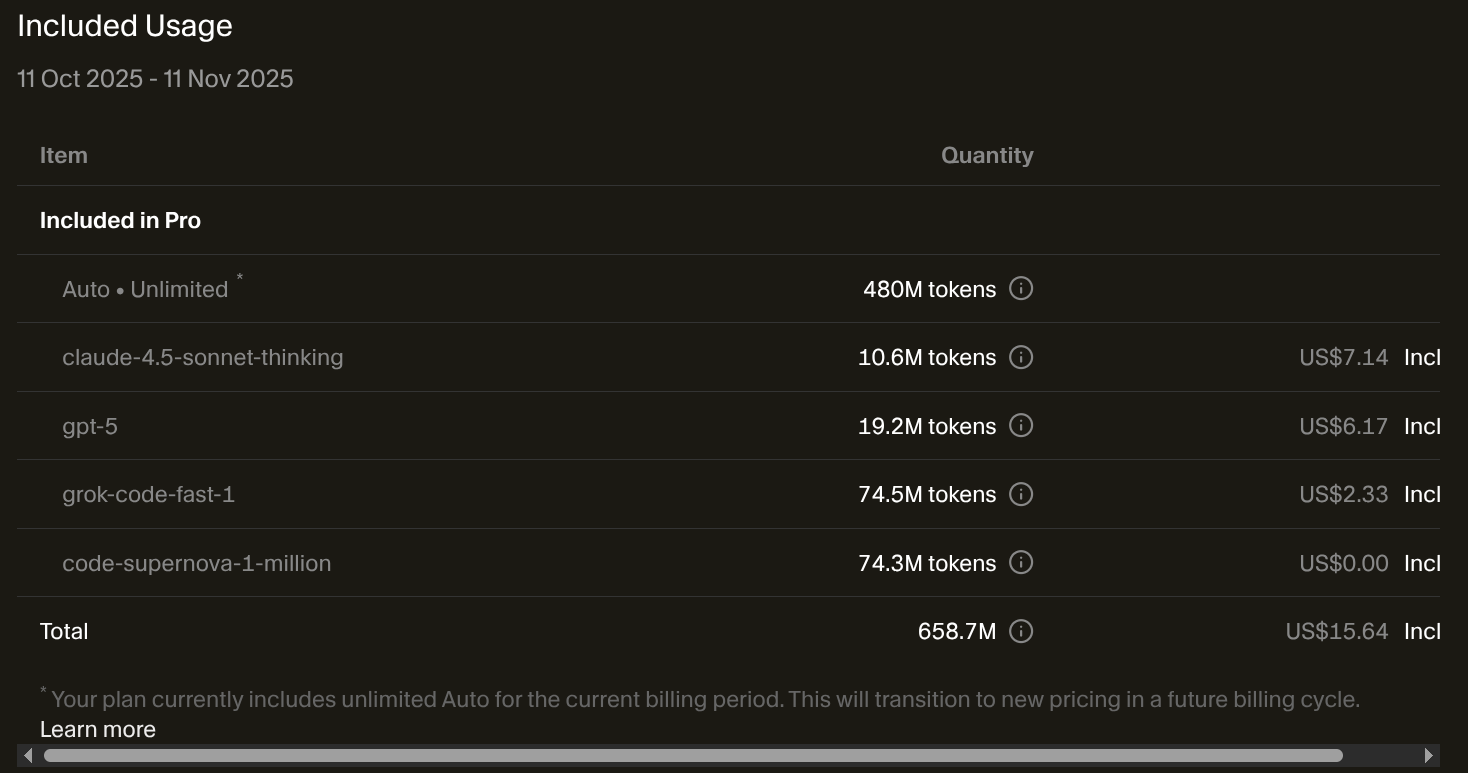Viewport: 1468px width, 773px height.
Task: Click the horizontal scrollbar thumb
Action: tap(692, 755)
